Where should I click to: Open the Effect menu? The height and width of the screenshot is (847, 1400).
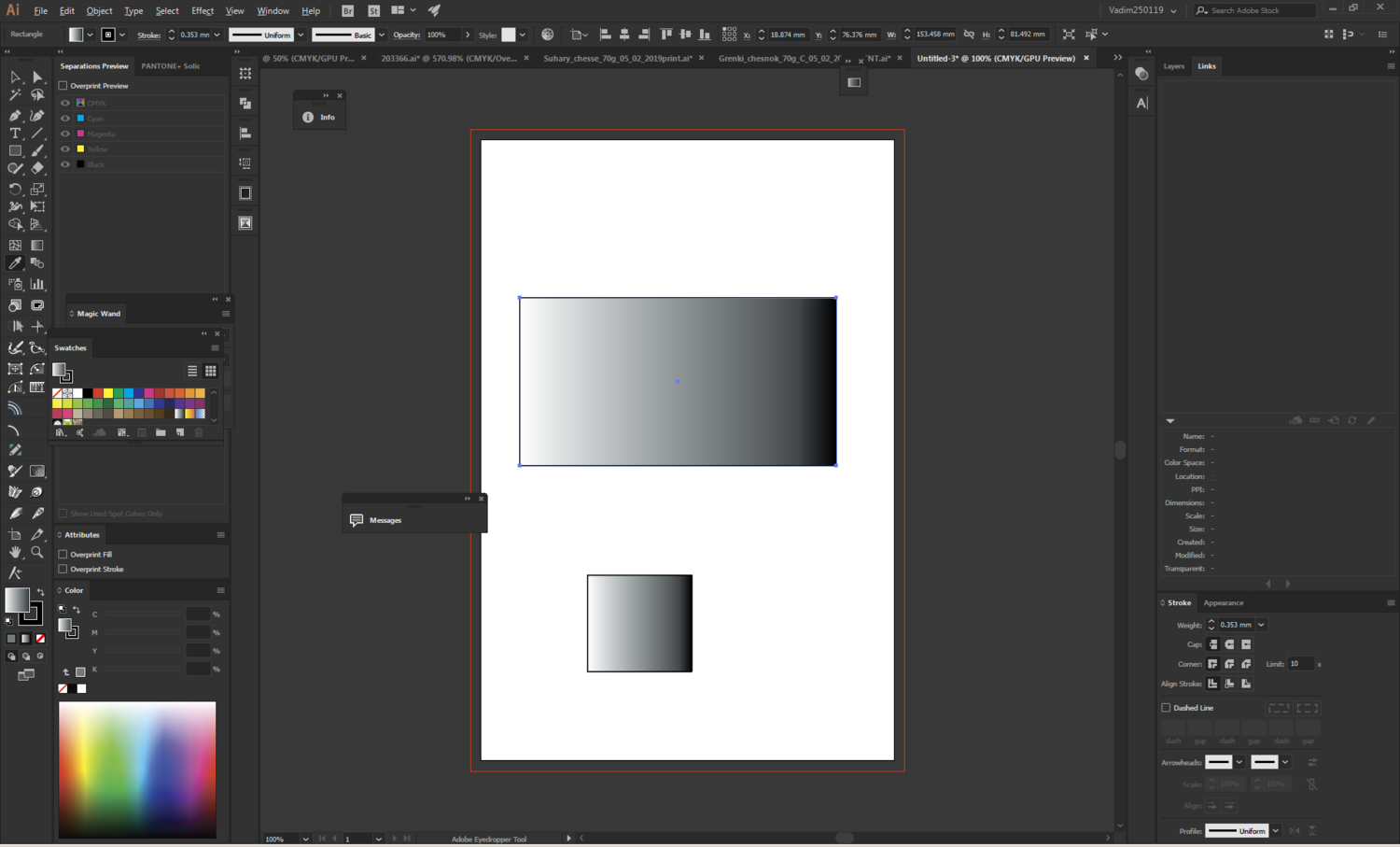202,11
